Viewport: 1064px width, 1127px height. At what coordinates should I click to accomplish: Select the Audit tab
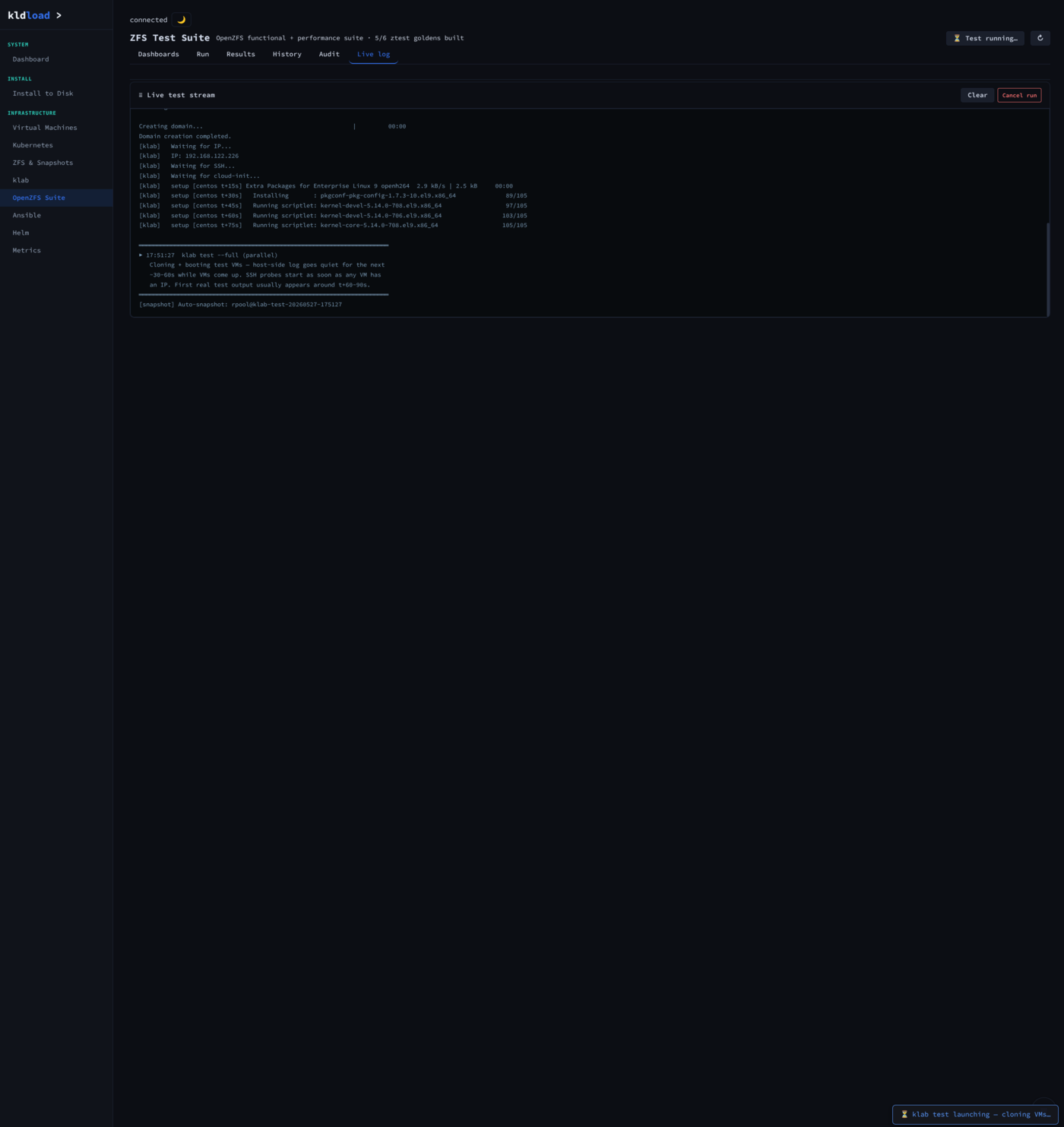(x=329, y=54)
